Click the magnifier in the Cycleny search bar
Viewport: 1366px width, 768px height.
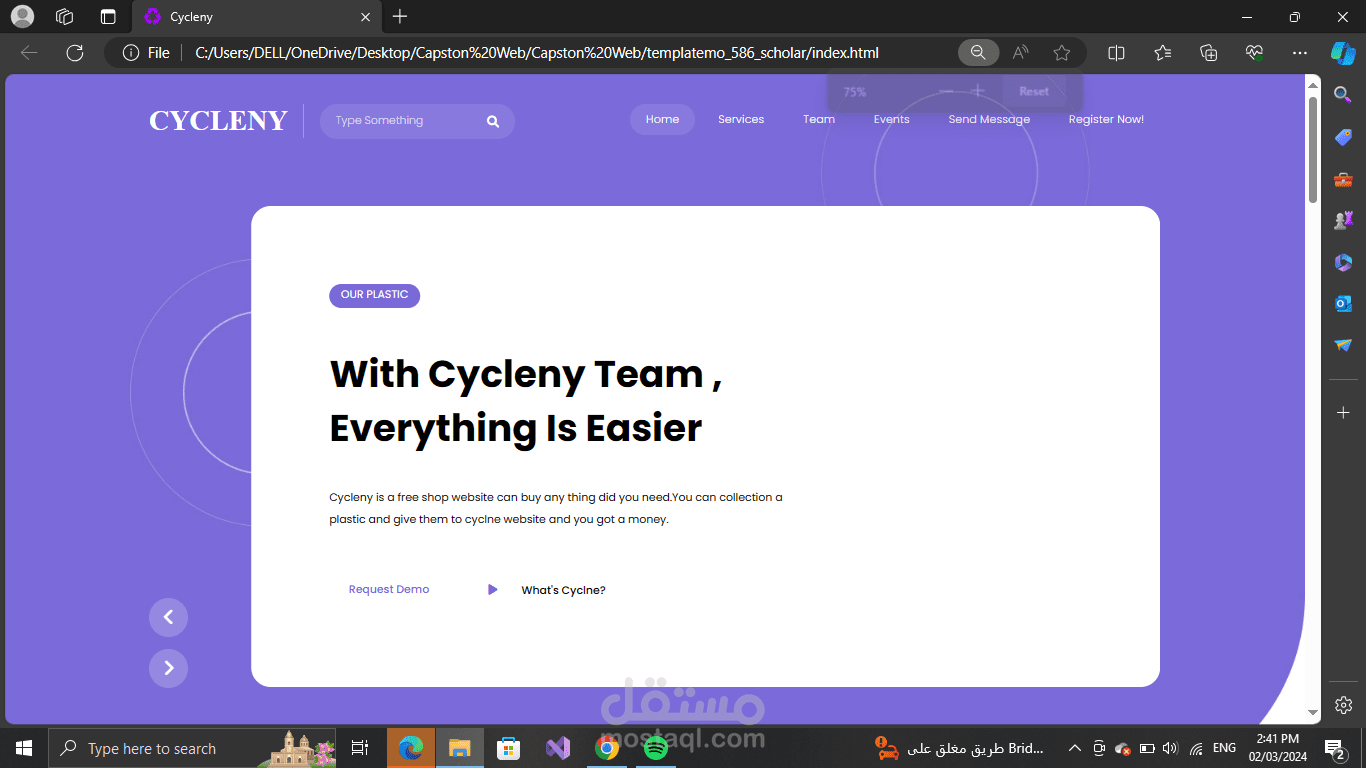[492, 120]
